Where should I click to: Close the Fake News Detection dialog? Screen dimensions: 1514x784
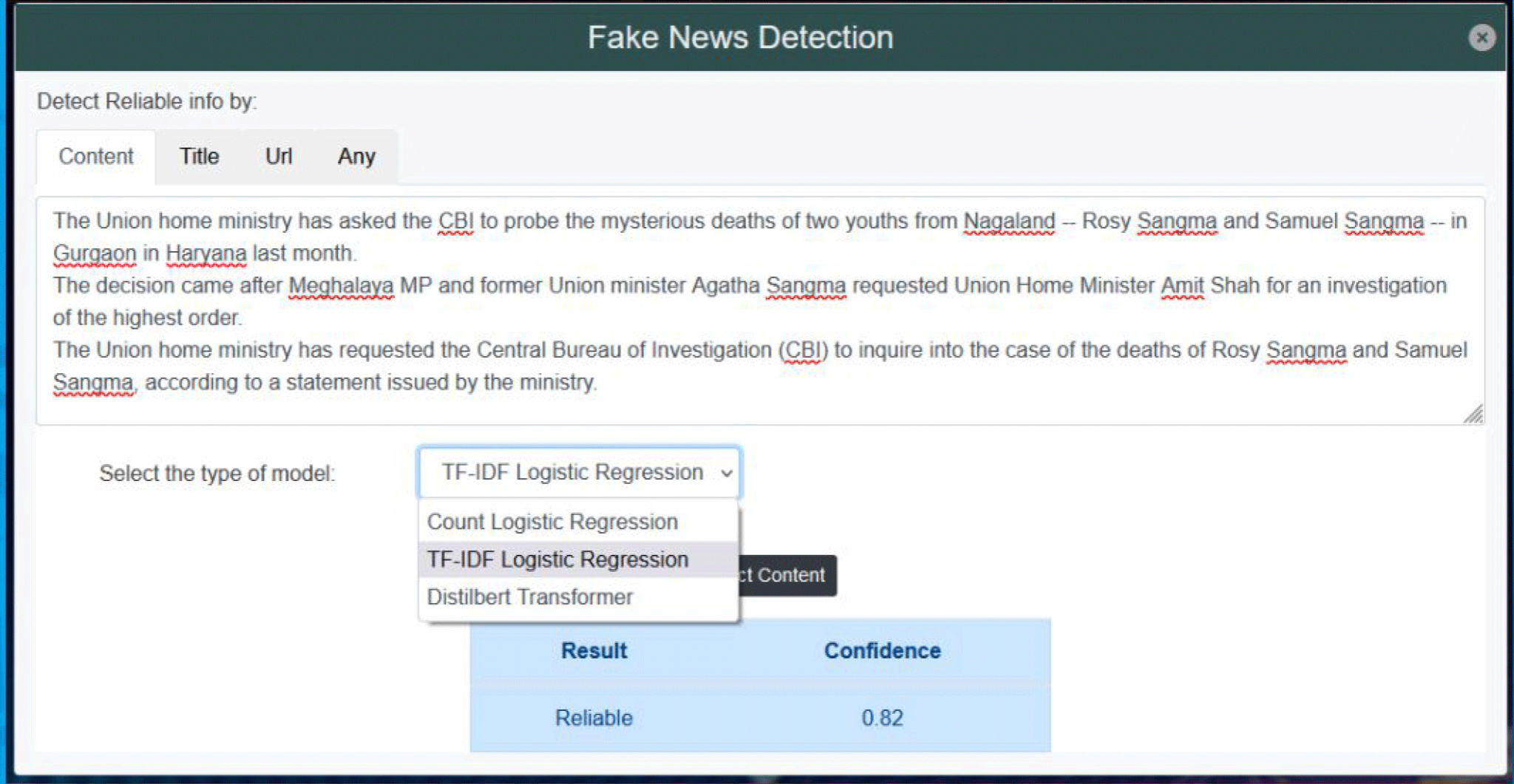[x=1484, y=39]
